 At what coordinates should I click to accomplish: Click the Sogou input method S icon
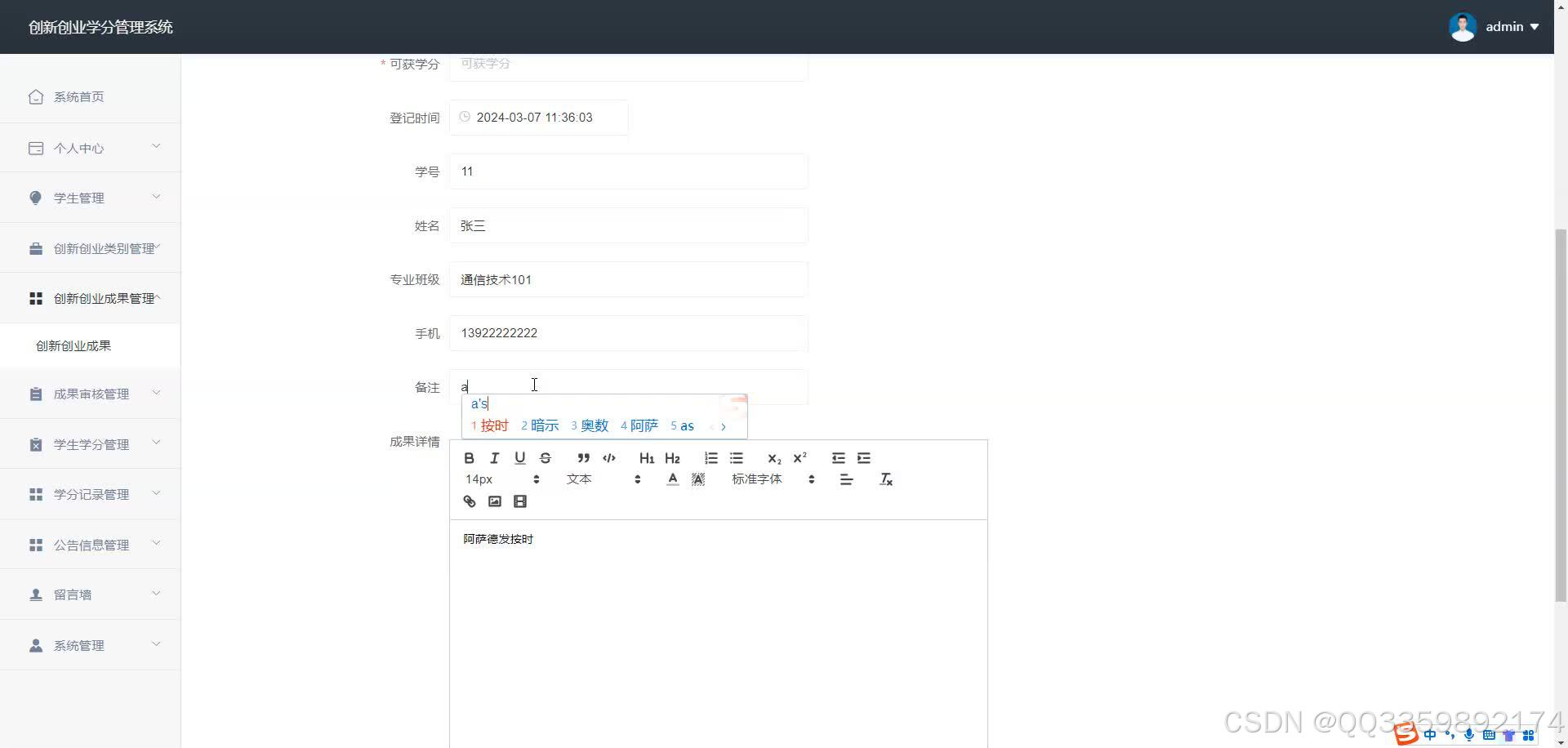[1406, 735]
